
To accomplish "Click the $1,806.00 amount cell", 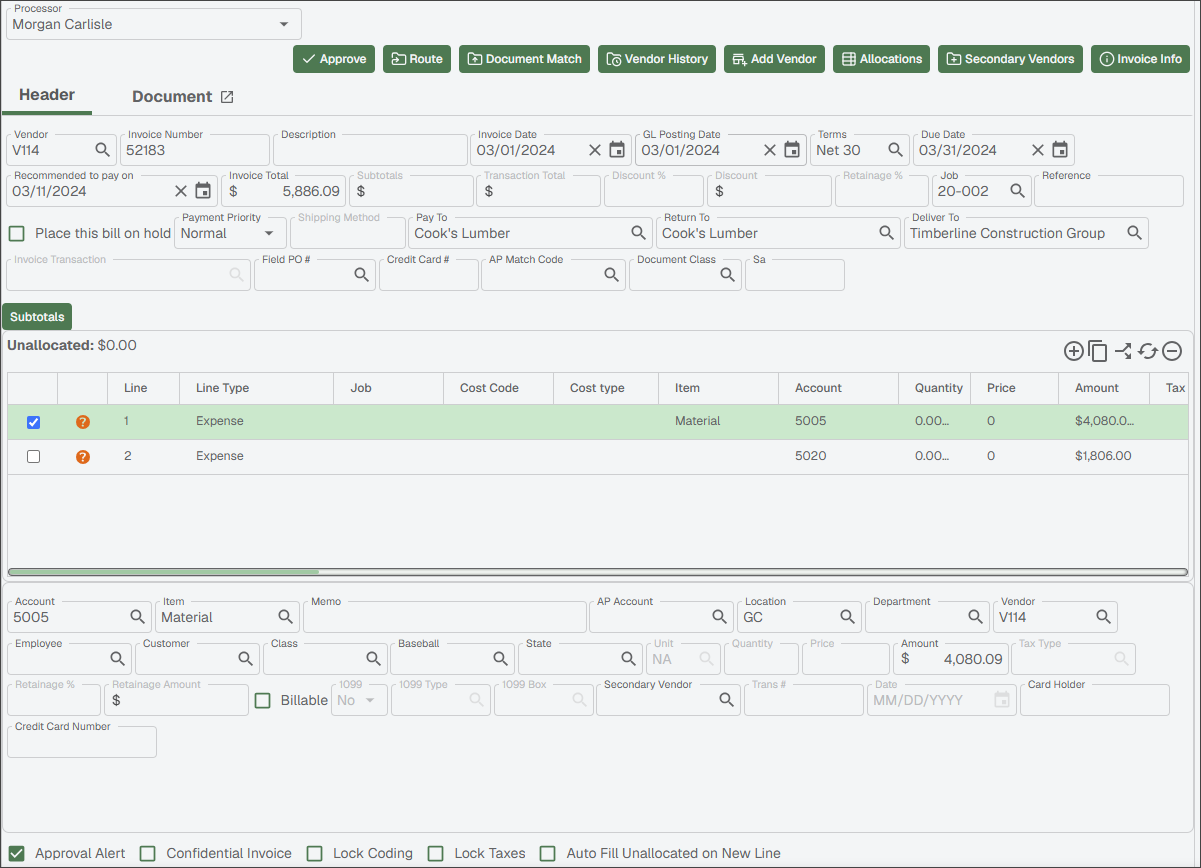I will [1103, 456].
